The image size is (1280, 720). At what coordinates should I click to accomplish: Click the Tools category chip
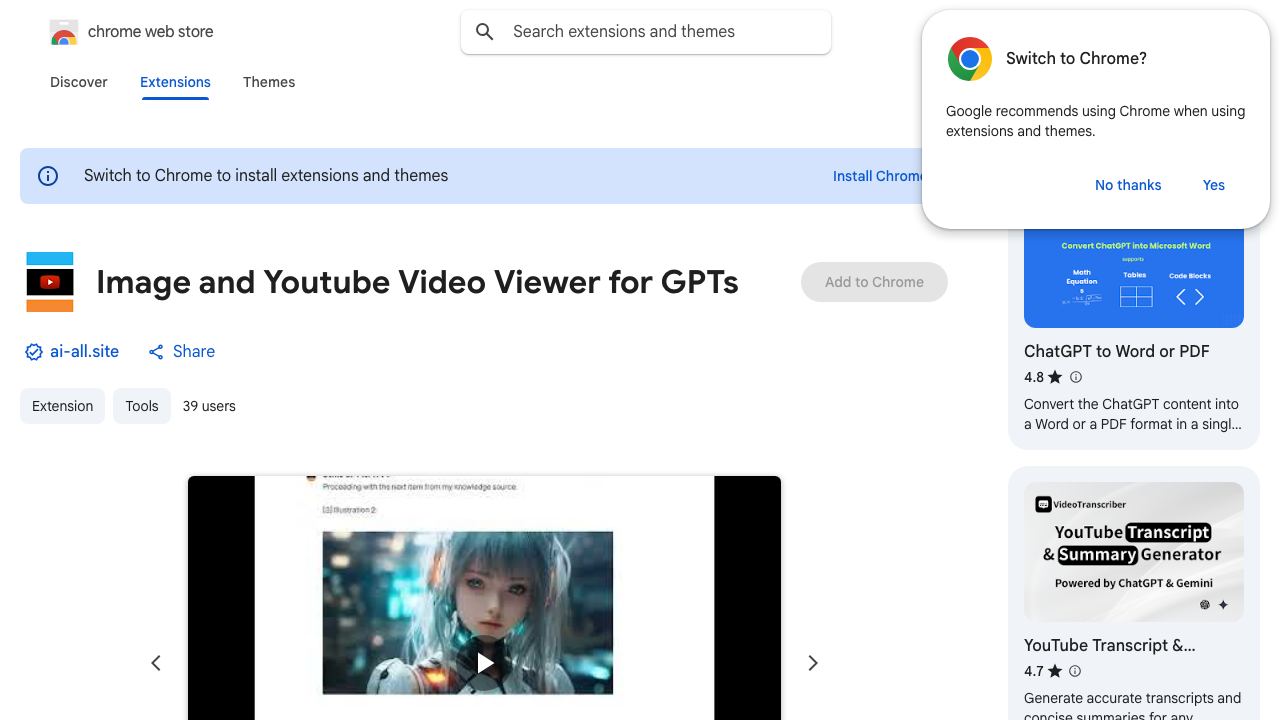(x=142, y=406)
